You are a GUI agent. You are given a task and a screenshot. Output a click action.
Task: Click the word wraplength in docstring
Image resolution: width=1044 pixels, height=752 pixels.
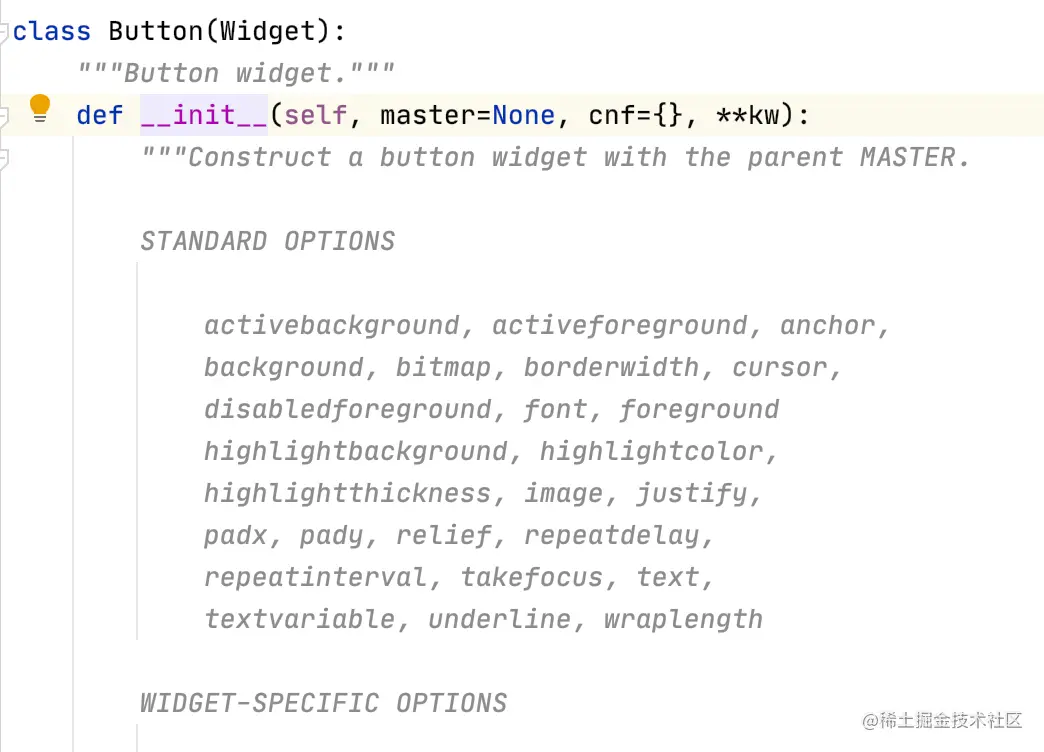(683, 619)
